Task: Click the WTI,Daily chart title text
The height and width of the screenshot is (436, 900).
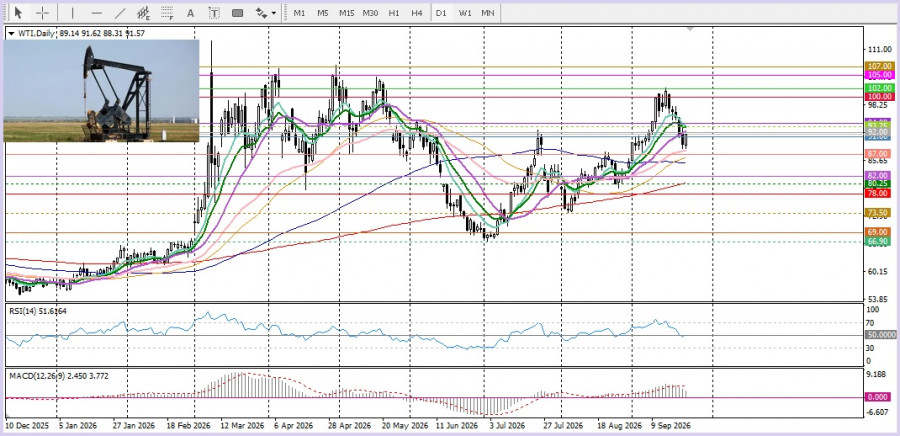Action: [x=37, y=34]
